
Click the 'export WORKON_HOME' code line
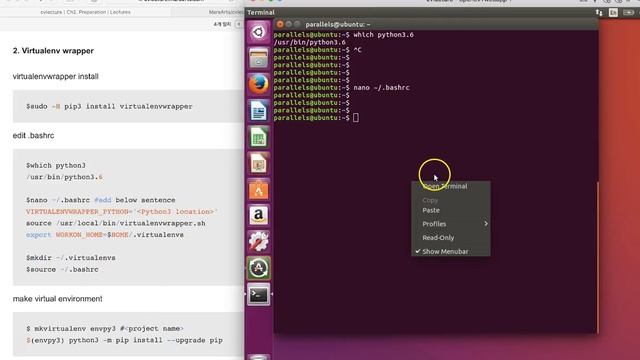(x=105, y=235)
